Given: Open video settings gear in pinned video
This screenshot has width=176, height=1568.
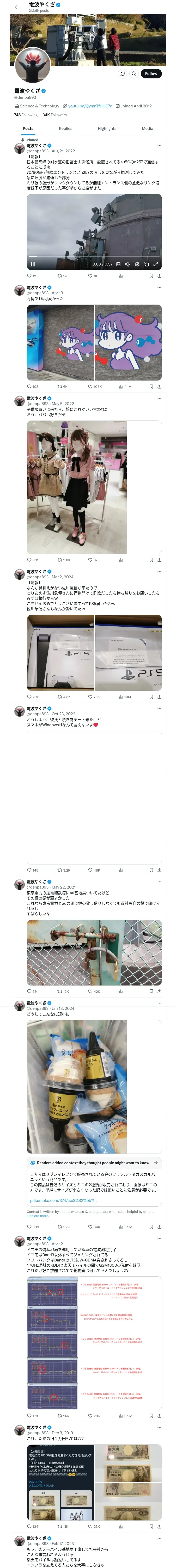Looking at the screenshot, I should tap(137, 264).
